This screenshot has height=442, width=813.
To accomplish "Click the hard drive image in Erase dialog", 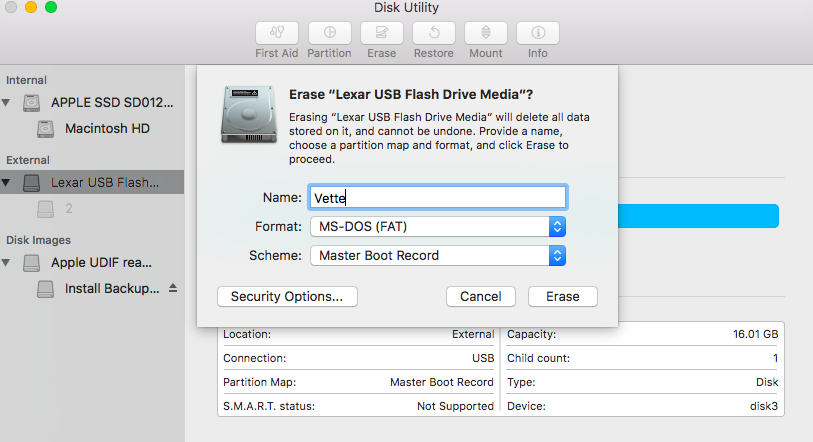I will [248, 115].
